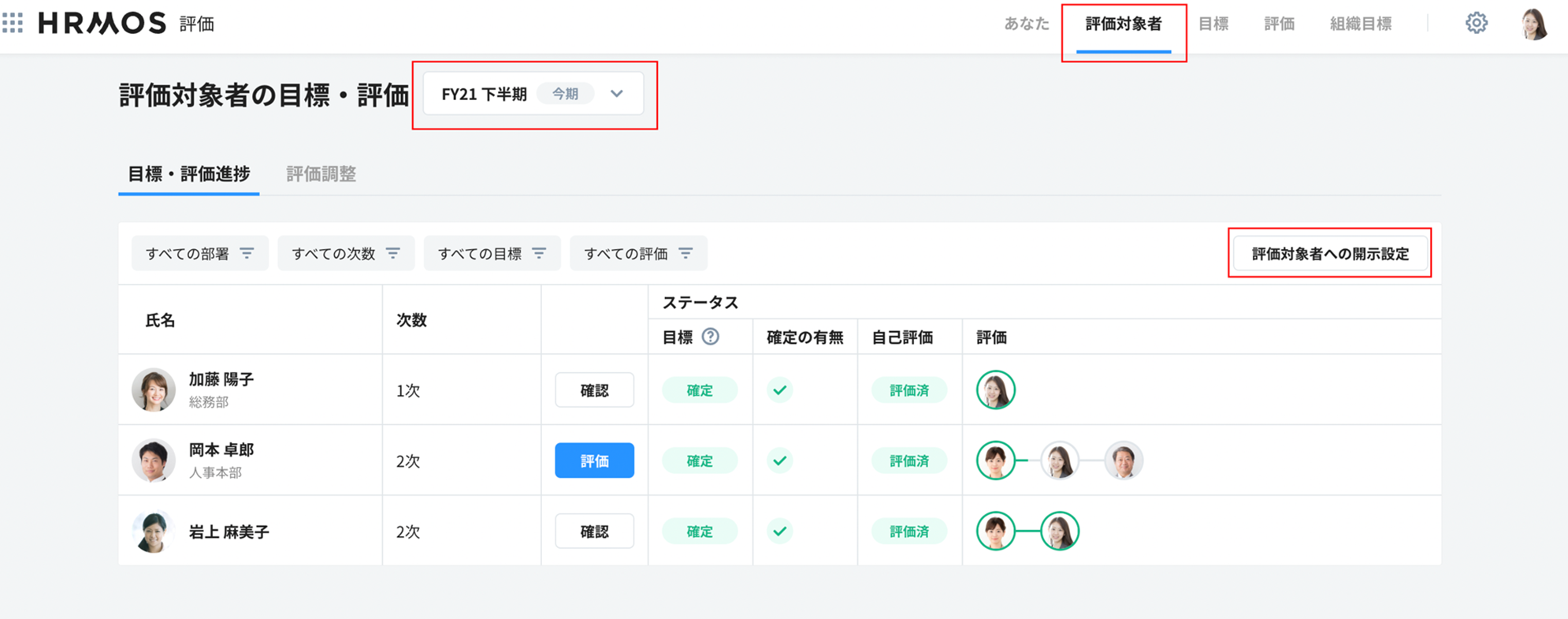Screen dimensions: 1568x619
Task: Click the user profile avatar in header
Action: 1533,24
